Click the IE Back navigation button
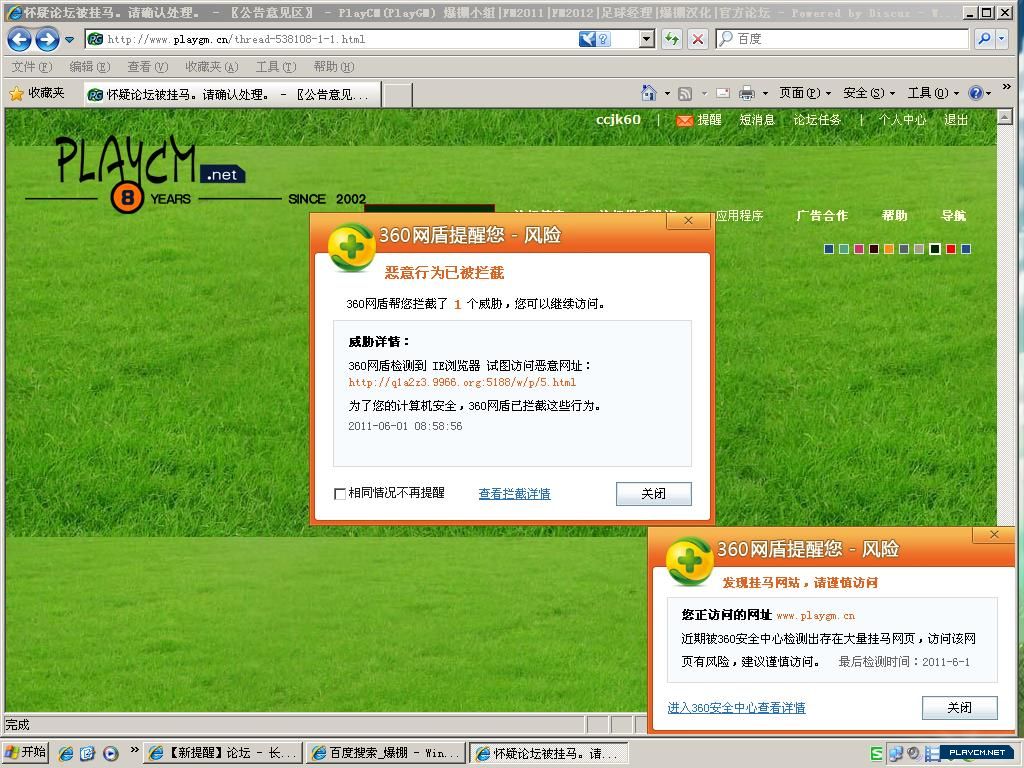The image size is (1024, 768). click(x=19, y=39)
